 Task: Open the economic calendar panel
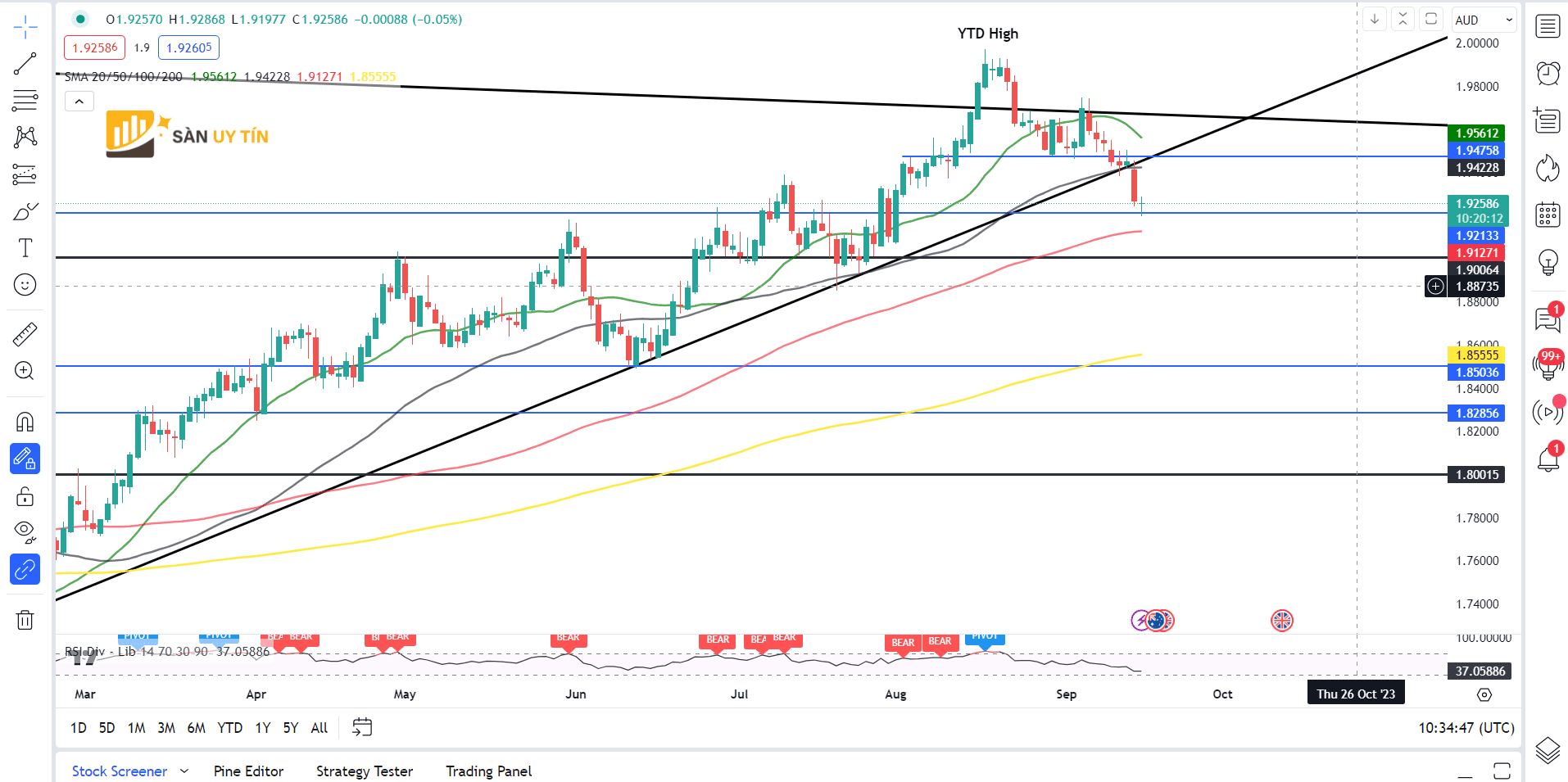pyautogui.click(x=1548, y=215)
